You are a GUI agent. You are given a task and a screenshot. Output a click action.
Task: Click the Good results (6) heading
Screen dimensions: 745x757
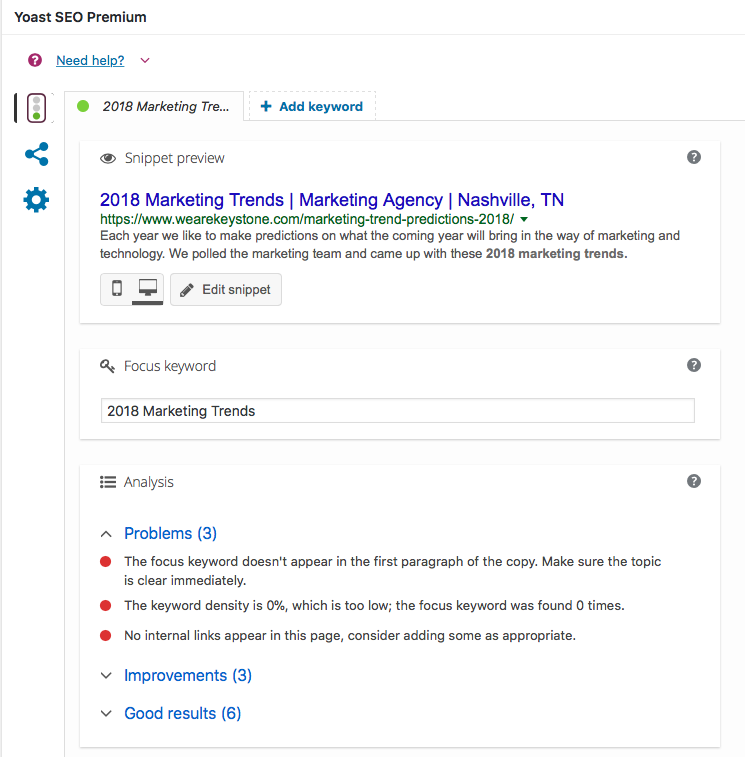(183, 714)
